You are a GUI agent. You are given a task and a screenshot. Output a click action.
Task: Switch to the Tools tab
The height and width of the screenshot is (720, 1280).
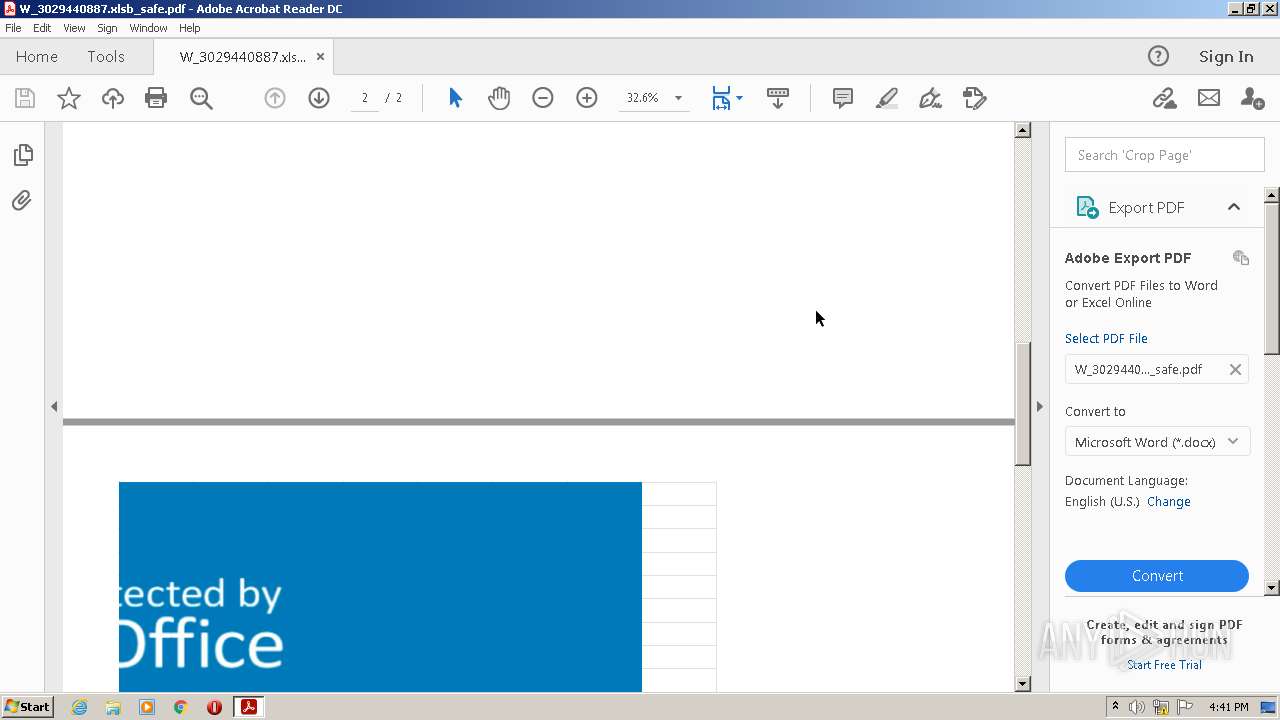click(x=106, y=56)
